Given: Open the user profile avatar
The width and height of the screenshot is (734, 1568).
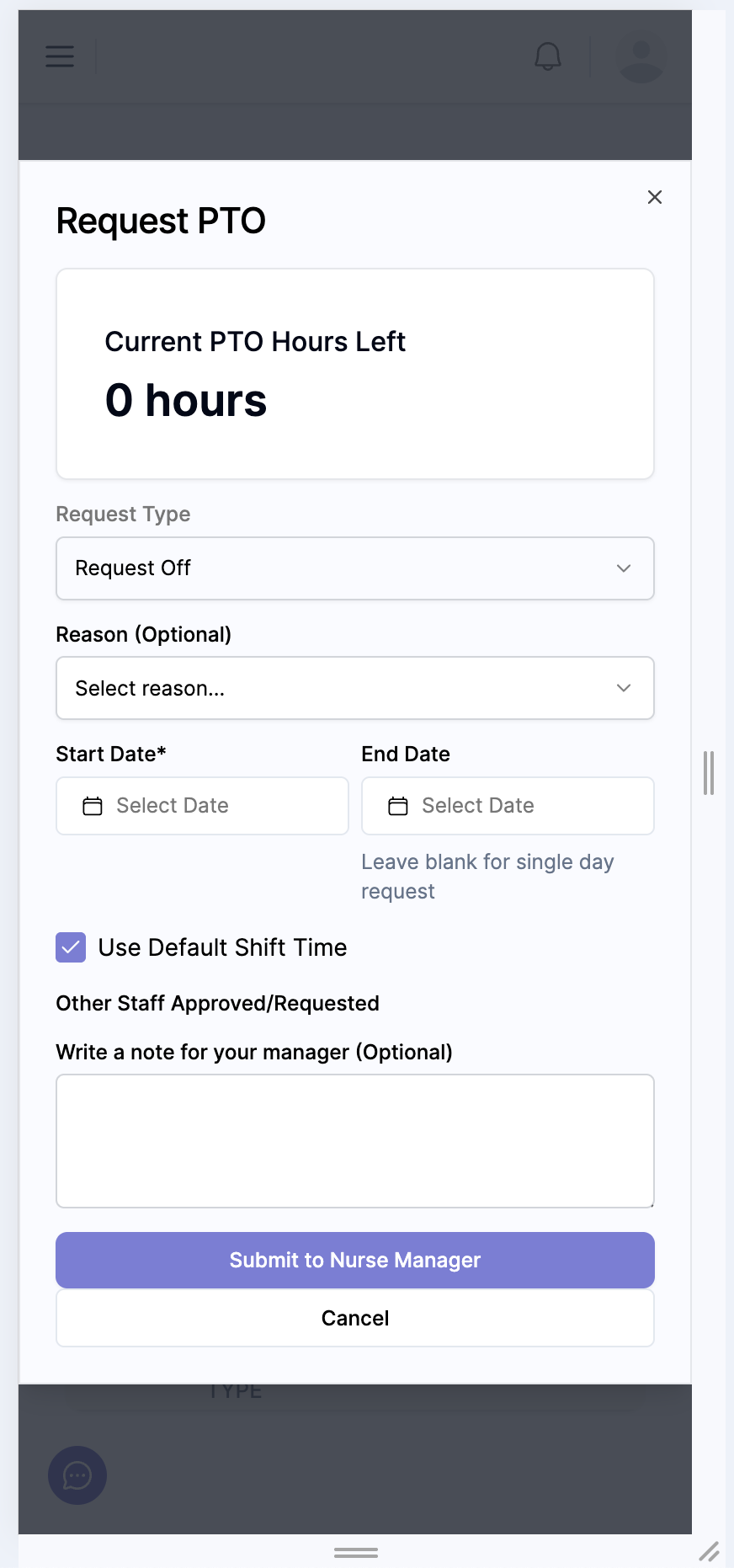Looking at the screenshot, I should coord(641,56).
